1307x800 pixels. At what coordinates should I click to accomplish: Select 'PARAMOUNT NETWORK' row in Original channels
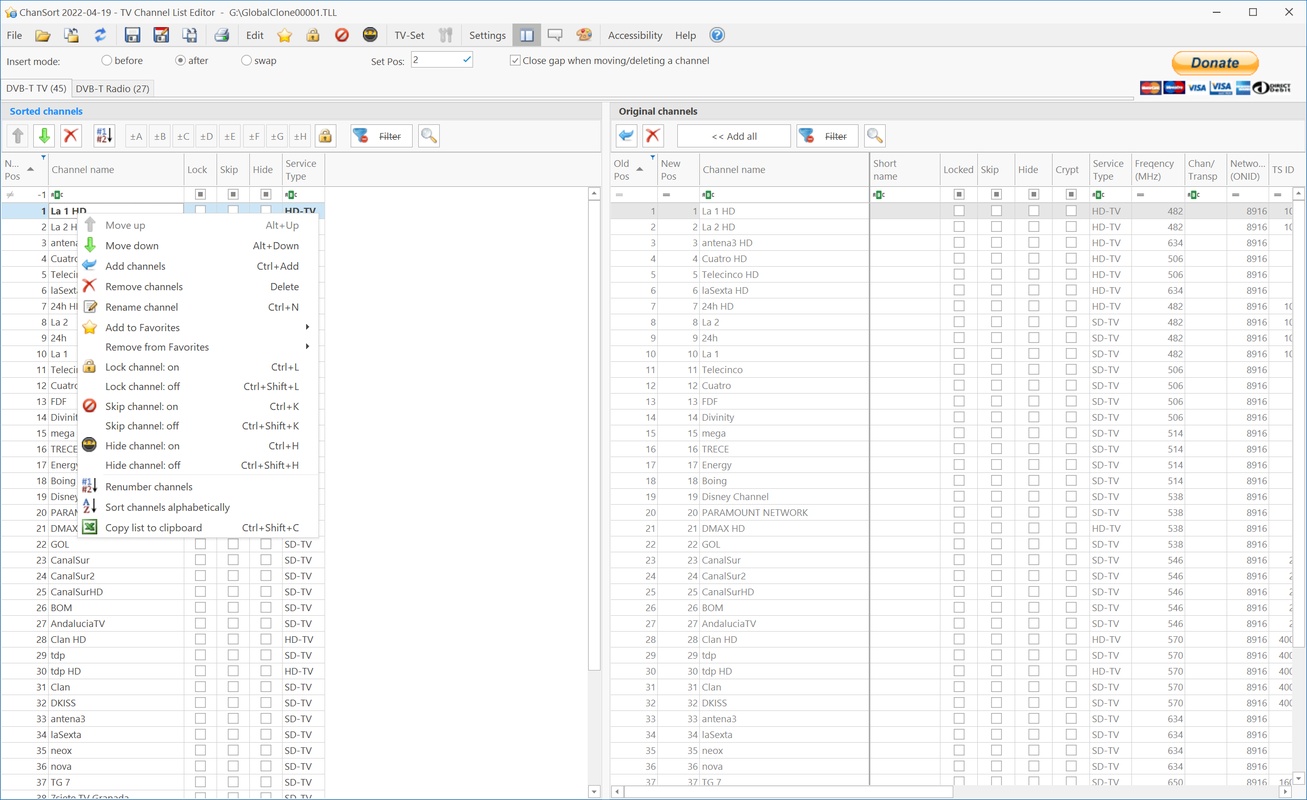pyautogui.click(x=950, y=512)
